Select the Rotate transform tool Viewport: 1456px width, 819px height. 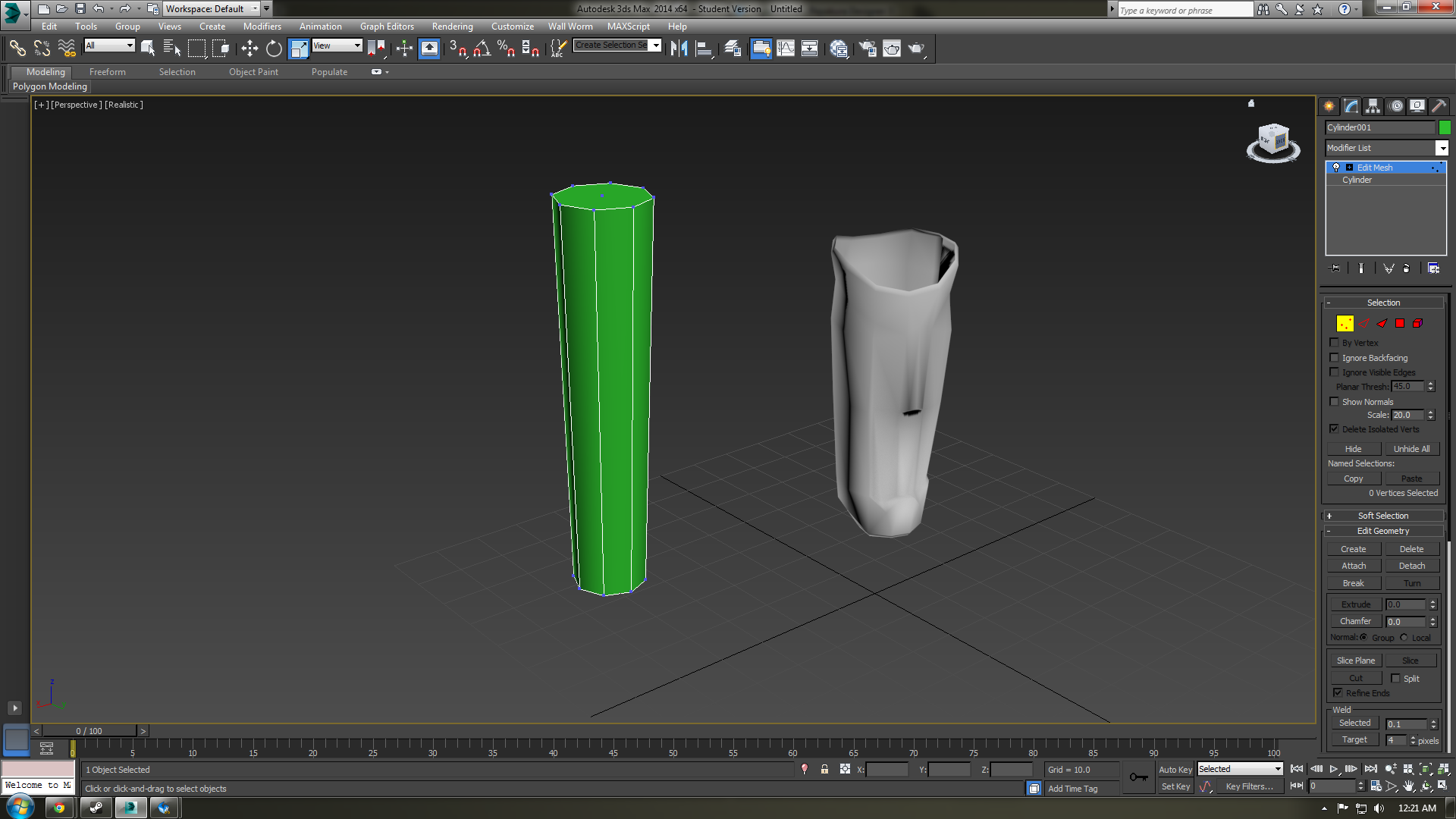pos(274,49)
